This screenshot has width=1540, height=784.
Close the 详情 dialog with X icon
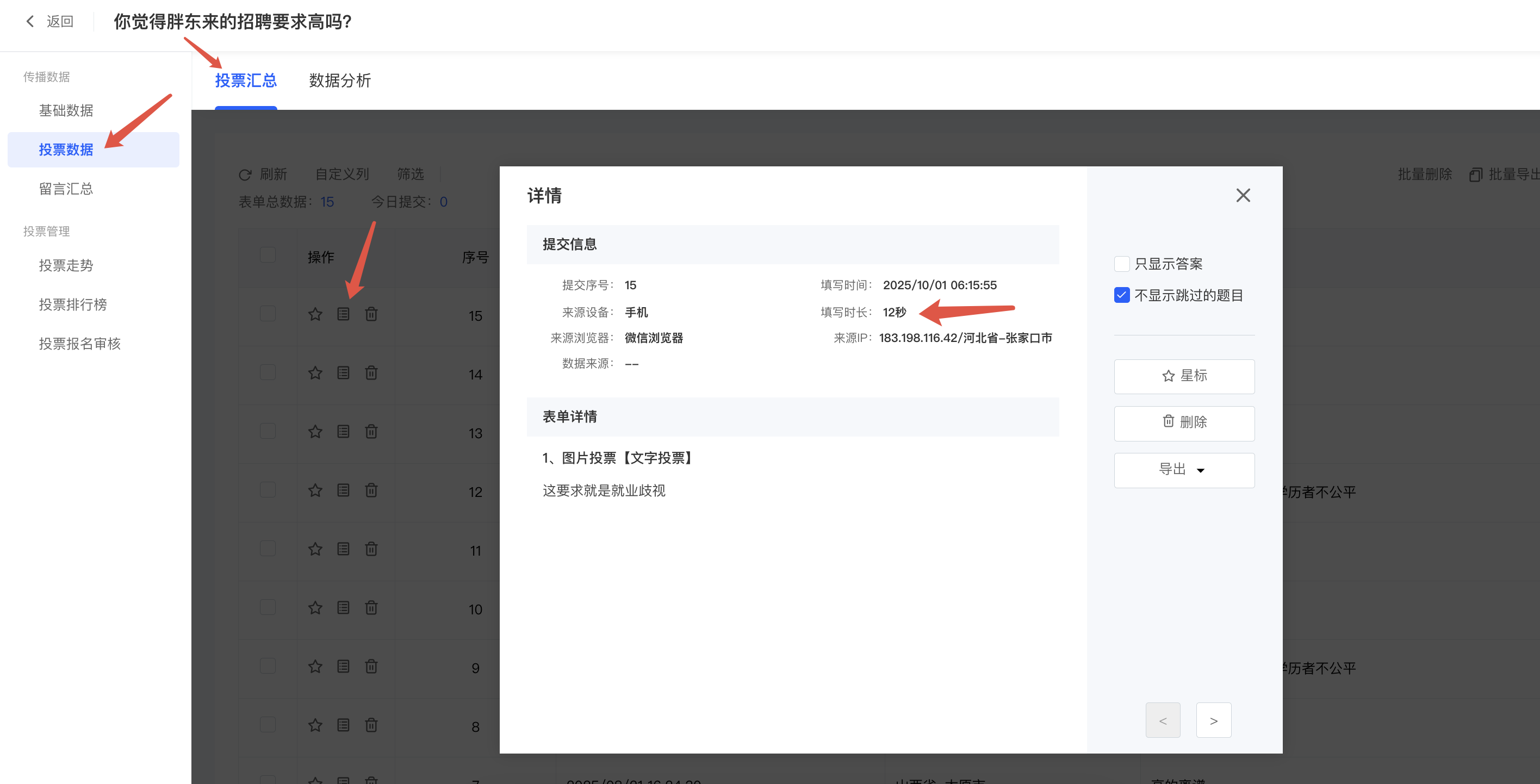[x=1243, y=195]
